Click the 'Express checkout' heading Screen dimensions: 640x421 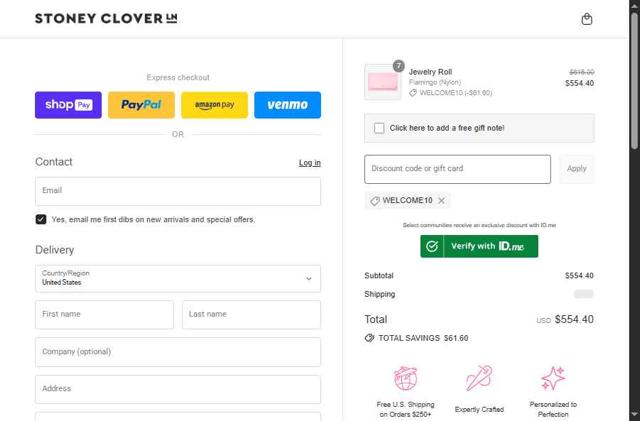coord(178,78)
